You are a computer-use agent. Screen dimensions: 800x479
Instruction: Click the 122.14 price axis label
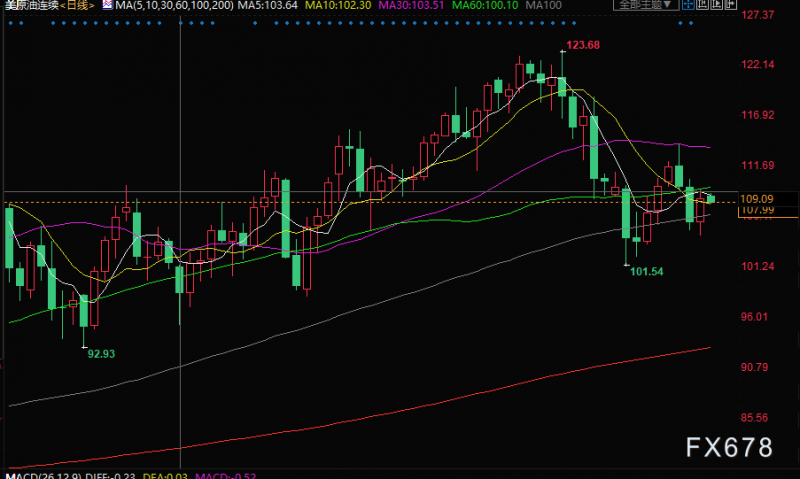[757, 64]
